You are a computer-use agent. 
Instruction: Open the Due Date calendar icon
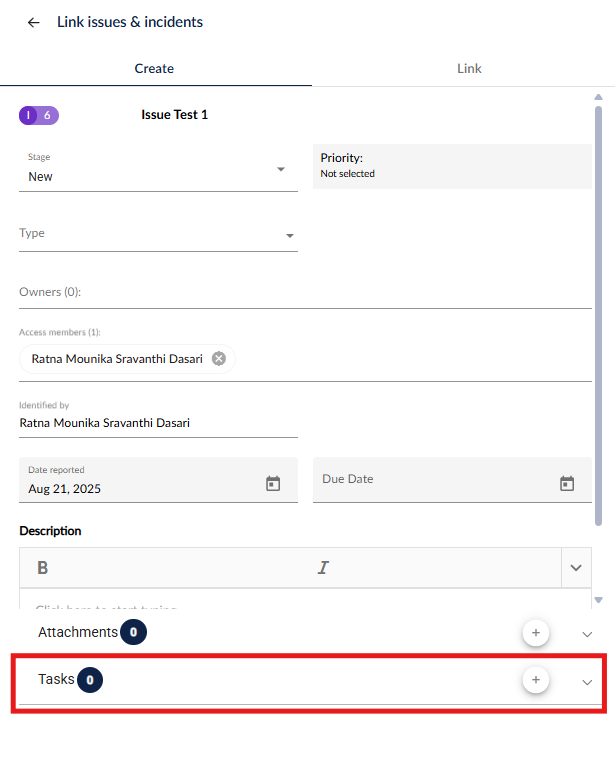pyautogui.click(x=566, y=483)
